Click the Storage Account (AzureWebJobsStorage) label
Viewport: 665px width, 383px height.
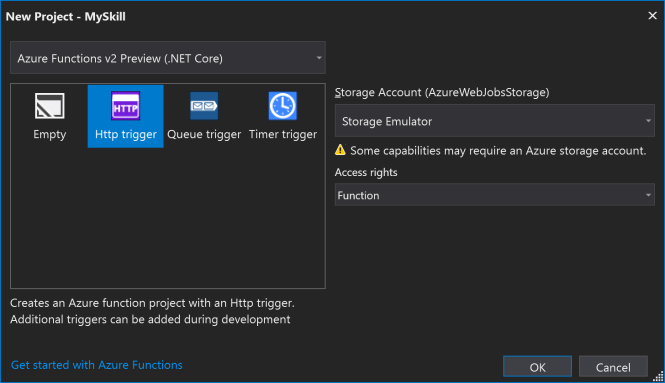click(x=442, y=92)
